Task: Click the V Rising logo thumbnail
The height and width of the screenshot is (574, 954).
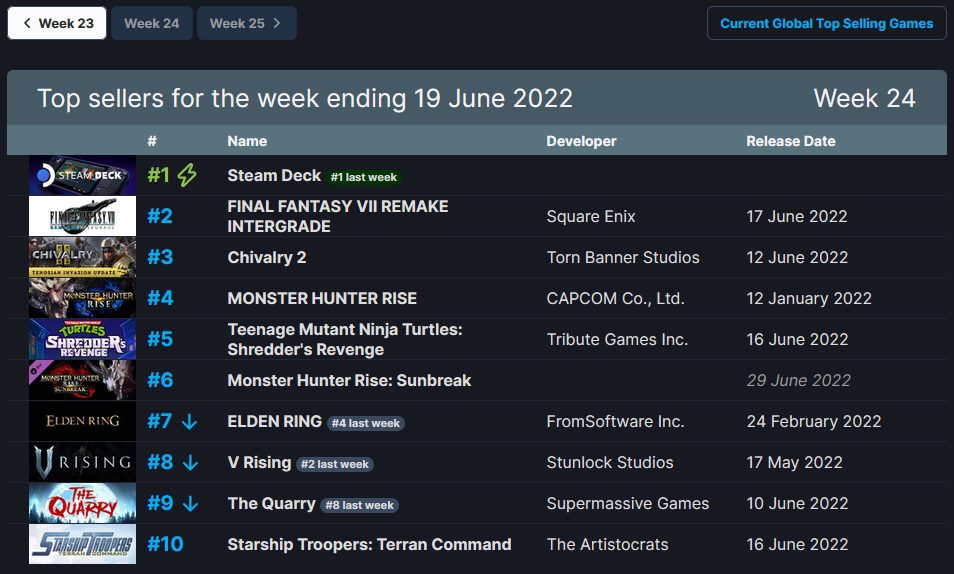Action: click(82, 462)
